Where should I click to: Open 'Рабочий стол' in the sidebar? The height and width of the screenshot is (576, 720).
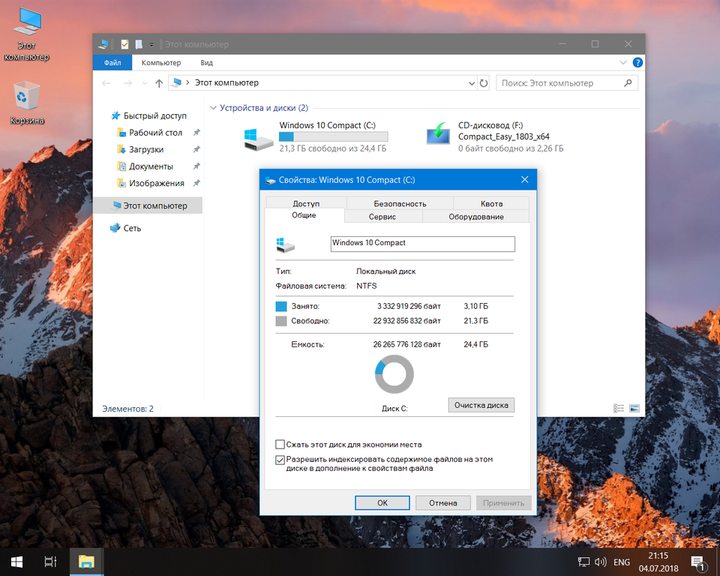click(x=156, y=133)
